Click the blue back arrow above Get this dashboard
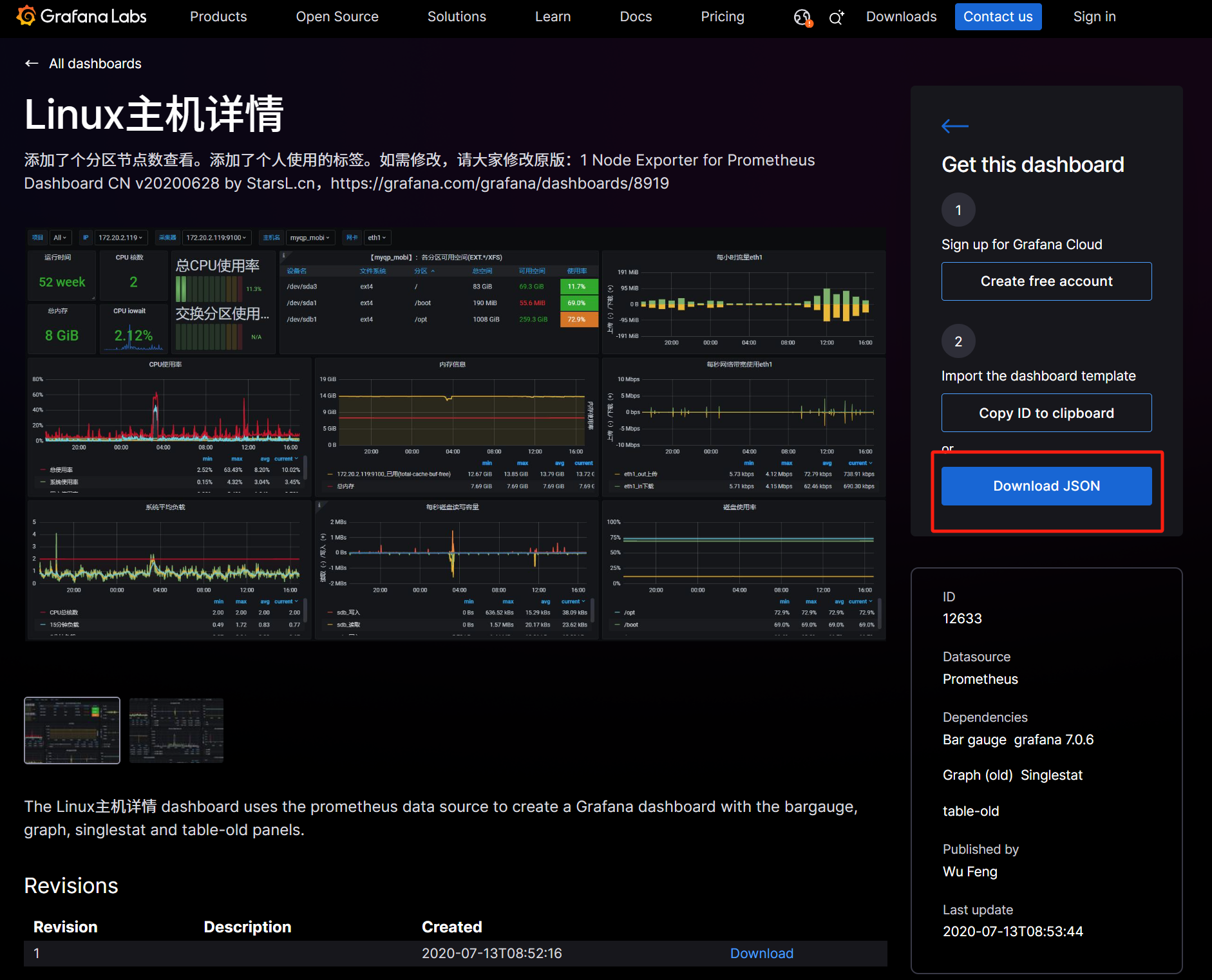The image size is (1212, 980). [954, 126]
